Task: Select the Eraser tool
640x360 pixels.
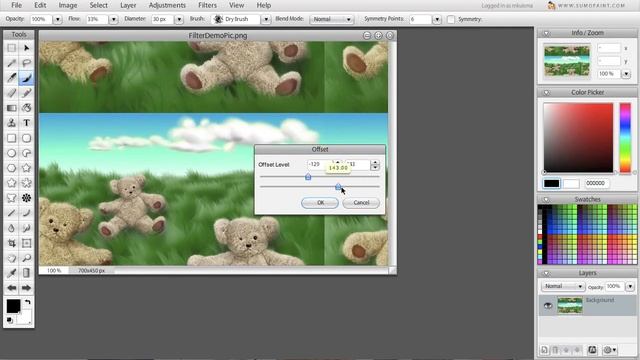Action: coord(11,93)
